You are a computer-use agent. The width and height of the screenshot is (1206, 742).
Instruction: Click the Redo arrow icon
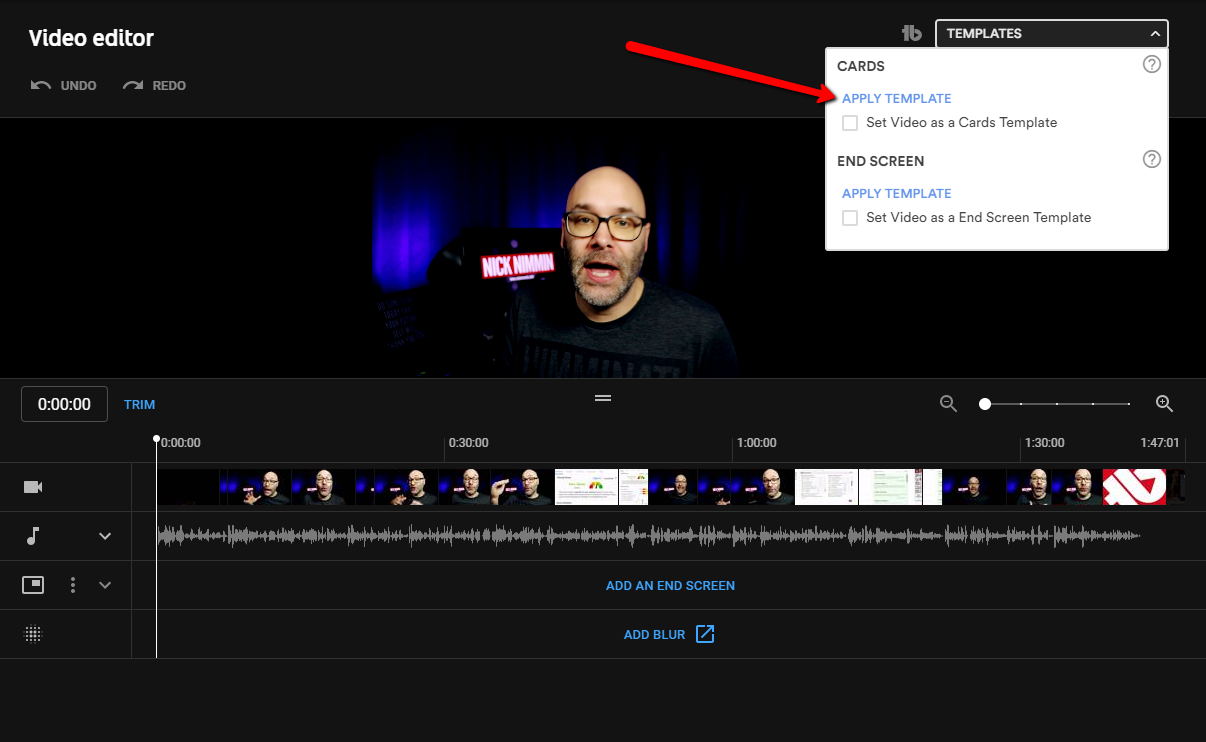(133, 86)
